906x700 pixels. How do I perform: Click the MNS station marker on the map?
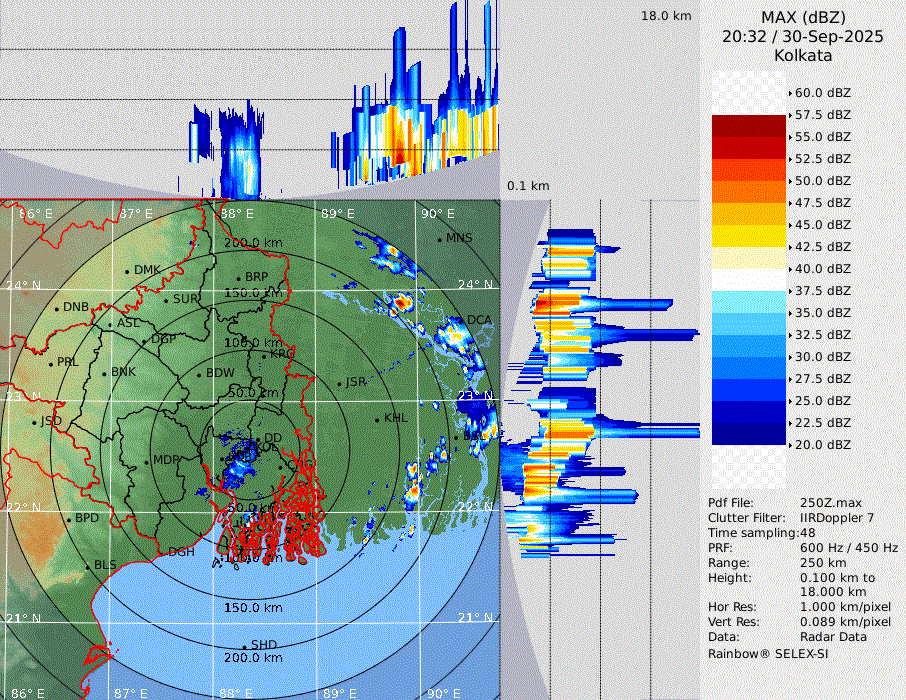pos(440,239)
